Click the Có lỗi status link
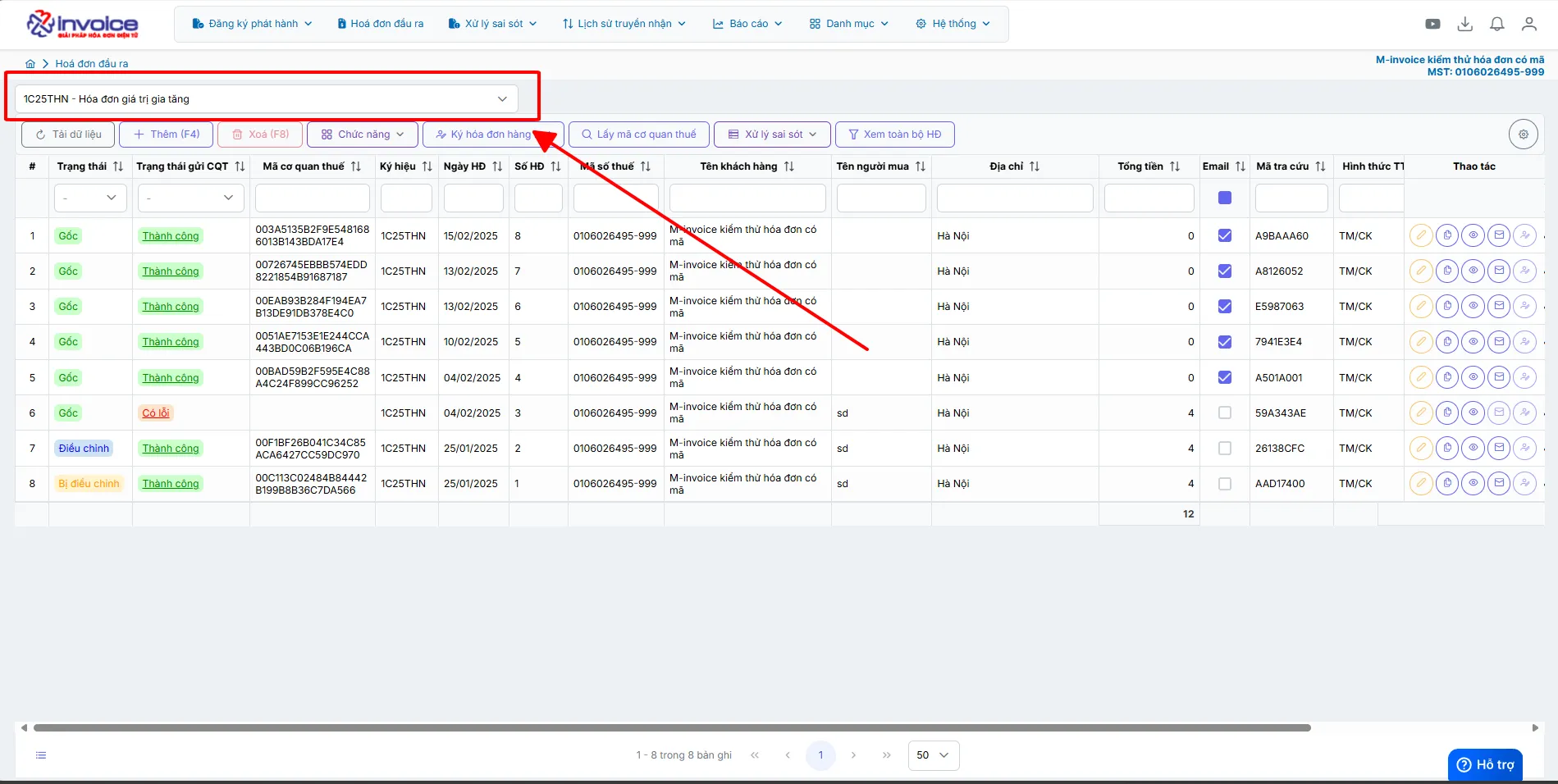The image size is (1558, 784). point(156,413)
